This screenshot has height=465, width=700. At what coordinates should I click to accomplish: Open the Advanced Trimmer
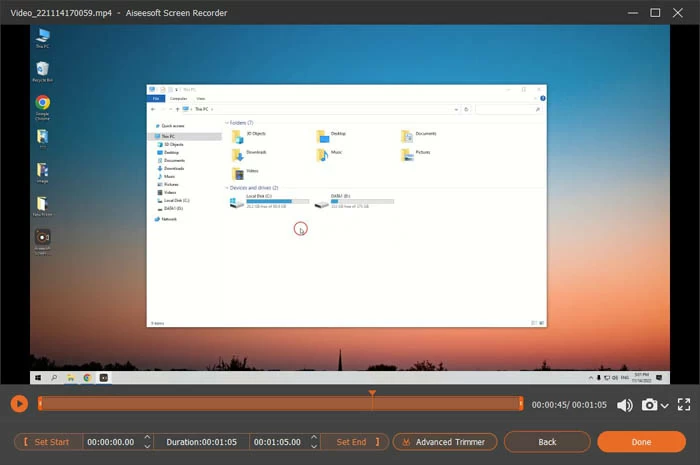click(445, 442)
